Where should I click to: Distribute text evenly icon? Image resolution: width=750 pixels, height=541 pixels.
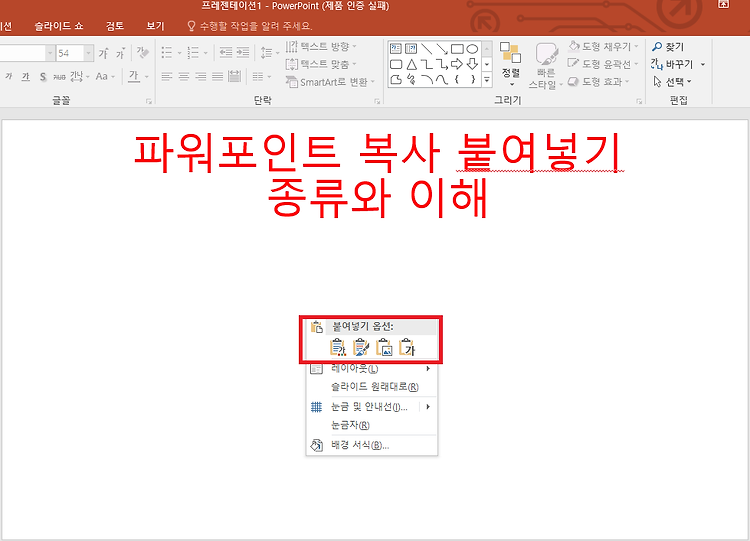(234, 77)
